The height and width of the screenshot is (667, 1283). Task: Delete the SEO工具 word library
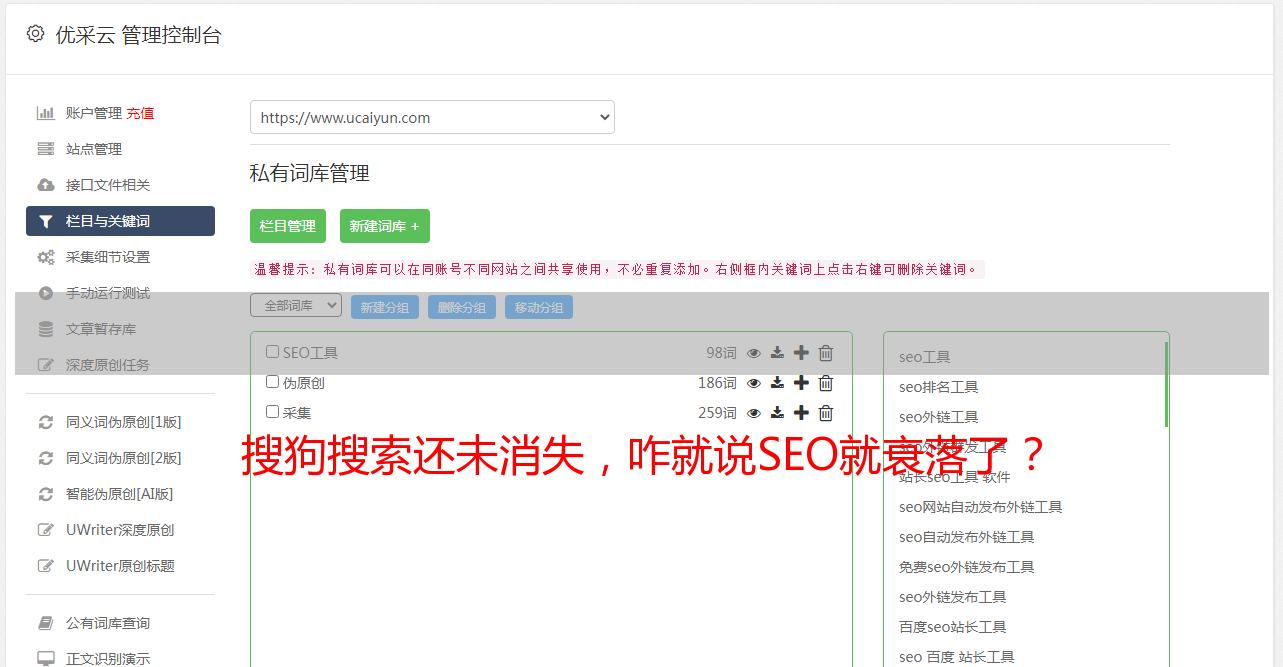(x=826, y=353)
